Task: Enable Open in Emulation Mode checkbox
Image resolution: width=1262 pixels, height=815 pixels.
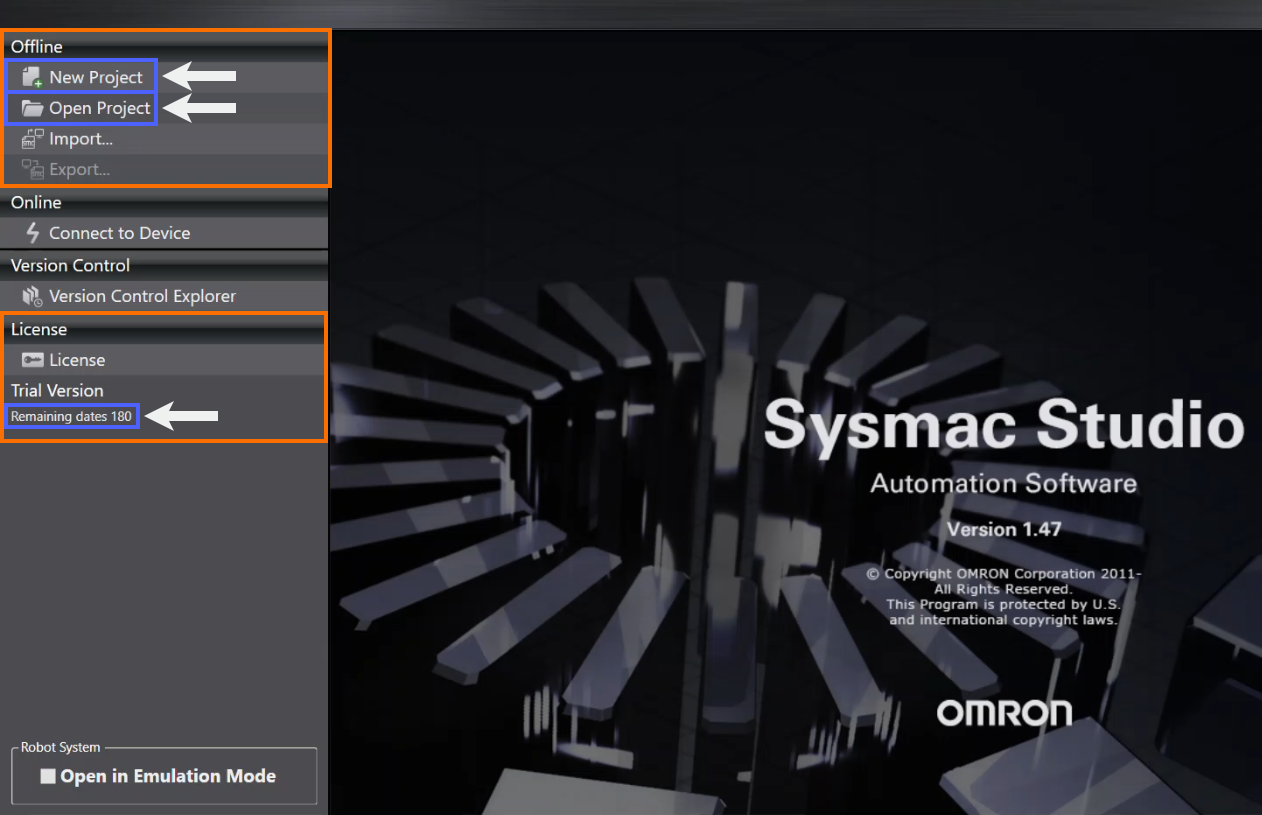Action: (48, 776)
